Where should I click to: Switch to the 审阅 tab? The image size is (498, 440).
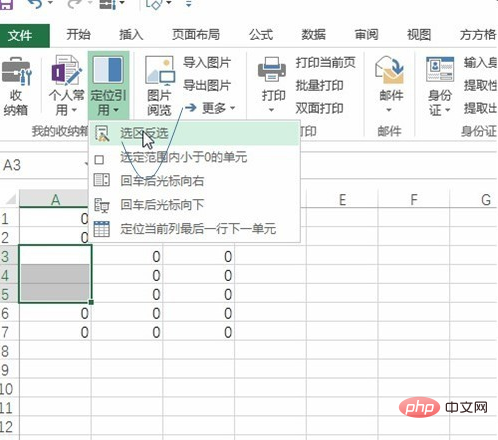click(366, 35)
